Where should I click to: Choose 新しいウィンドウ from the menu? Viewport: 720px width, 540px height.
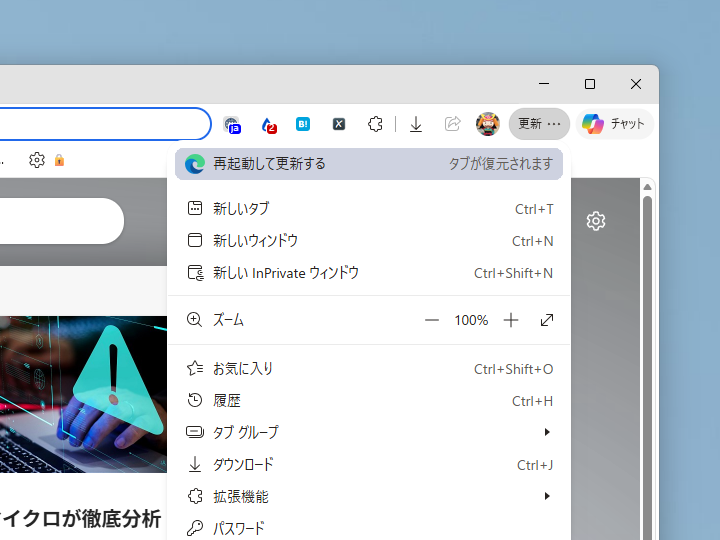tap(369, 241)
